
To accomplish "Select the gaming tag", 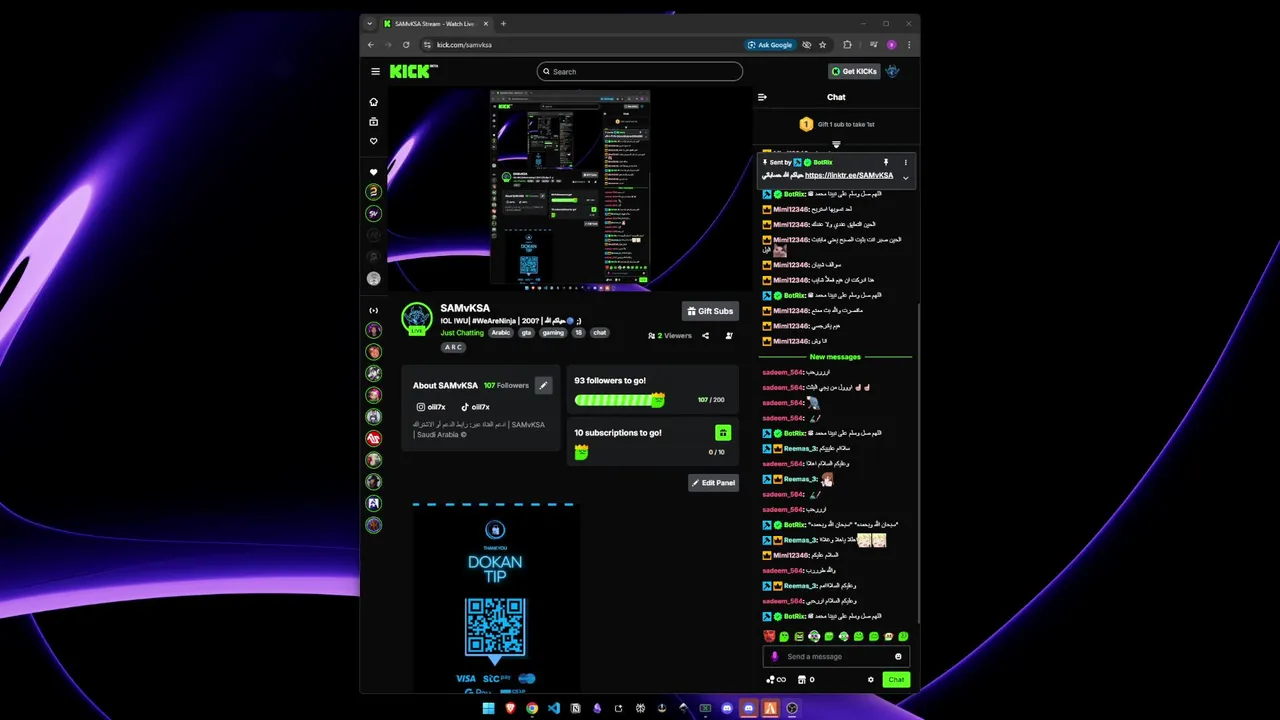I will click(553, 333).
